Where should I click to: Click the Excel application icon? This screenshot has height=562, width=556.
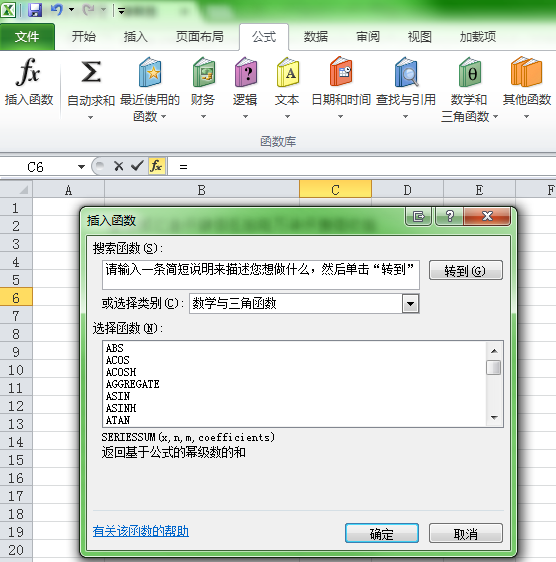[x=8, y=10]
